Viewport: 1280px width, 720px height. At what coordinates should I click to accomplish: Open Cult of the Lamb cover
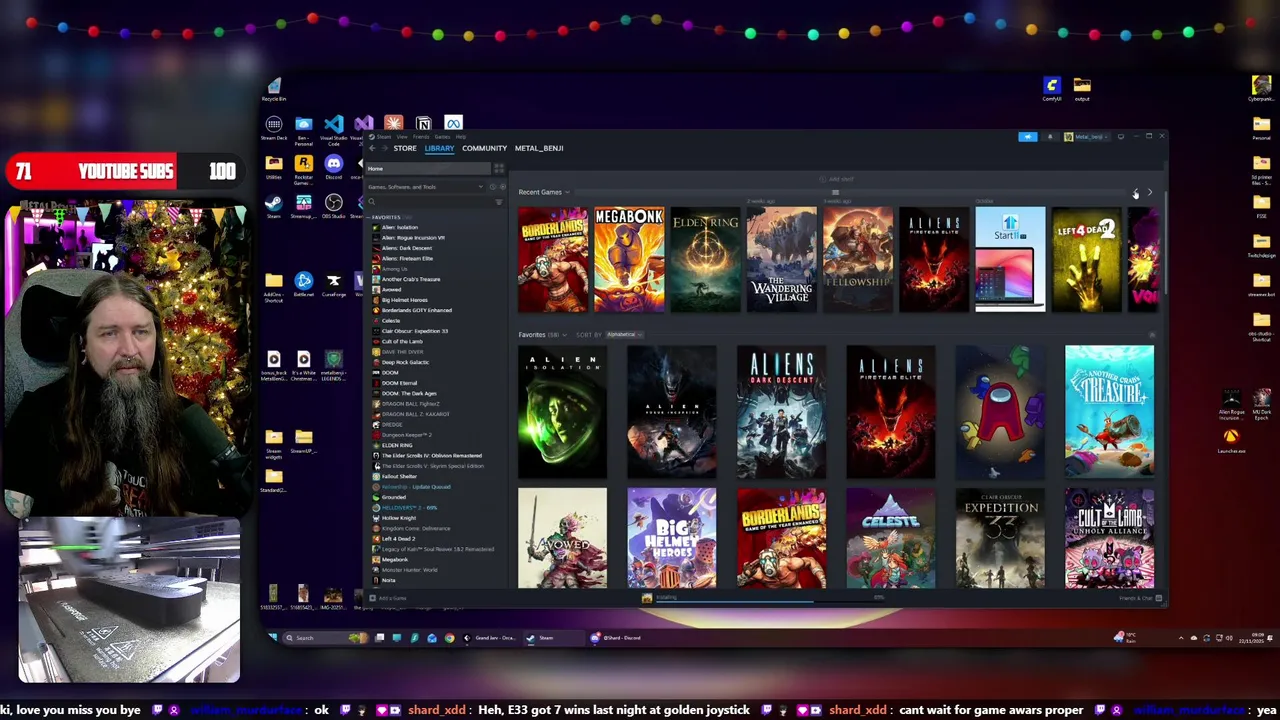(x=1109, y=538)
